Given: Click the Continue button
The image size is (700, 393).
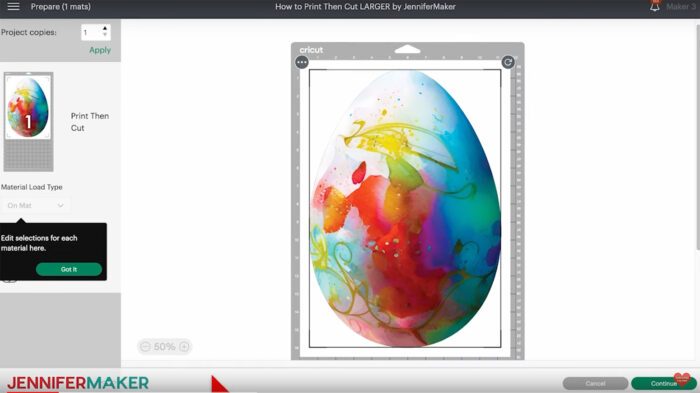Looking at the screenshot, I should point(663,383).
